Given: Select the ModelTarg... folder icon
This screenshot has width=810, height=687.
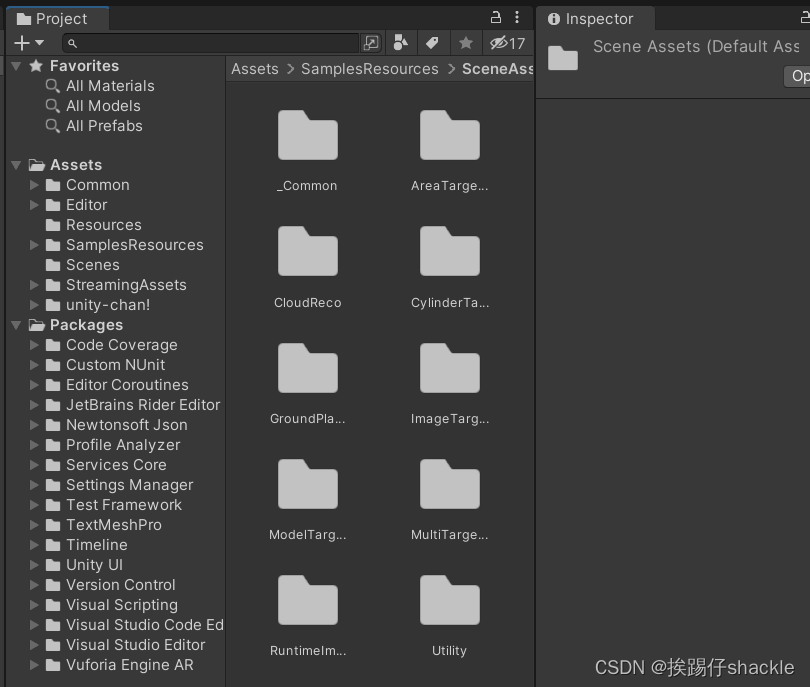Looking at the screenshot, I should tap(307, 485).
